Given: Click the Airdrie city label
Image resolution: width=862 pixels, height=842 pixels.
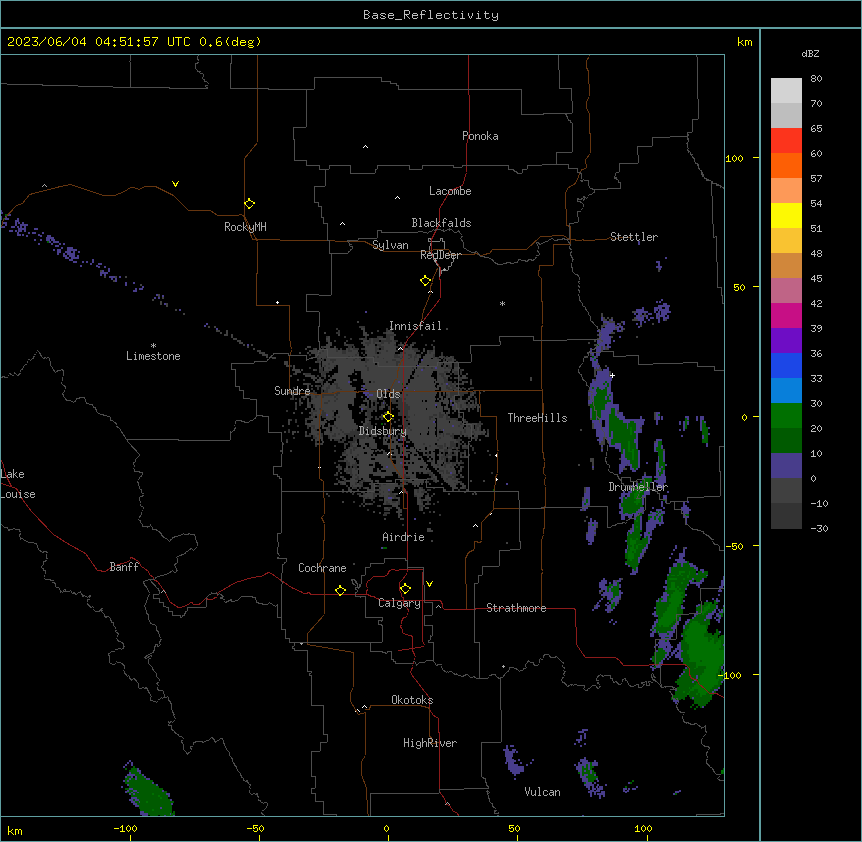Looking at the screenshot, I should (x=403, y=537).
